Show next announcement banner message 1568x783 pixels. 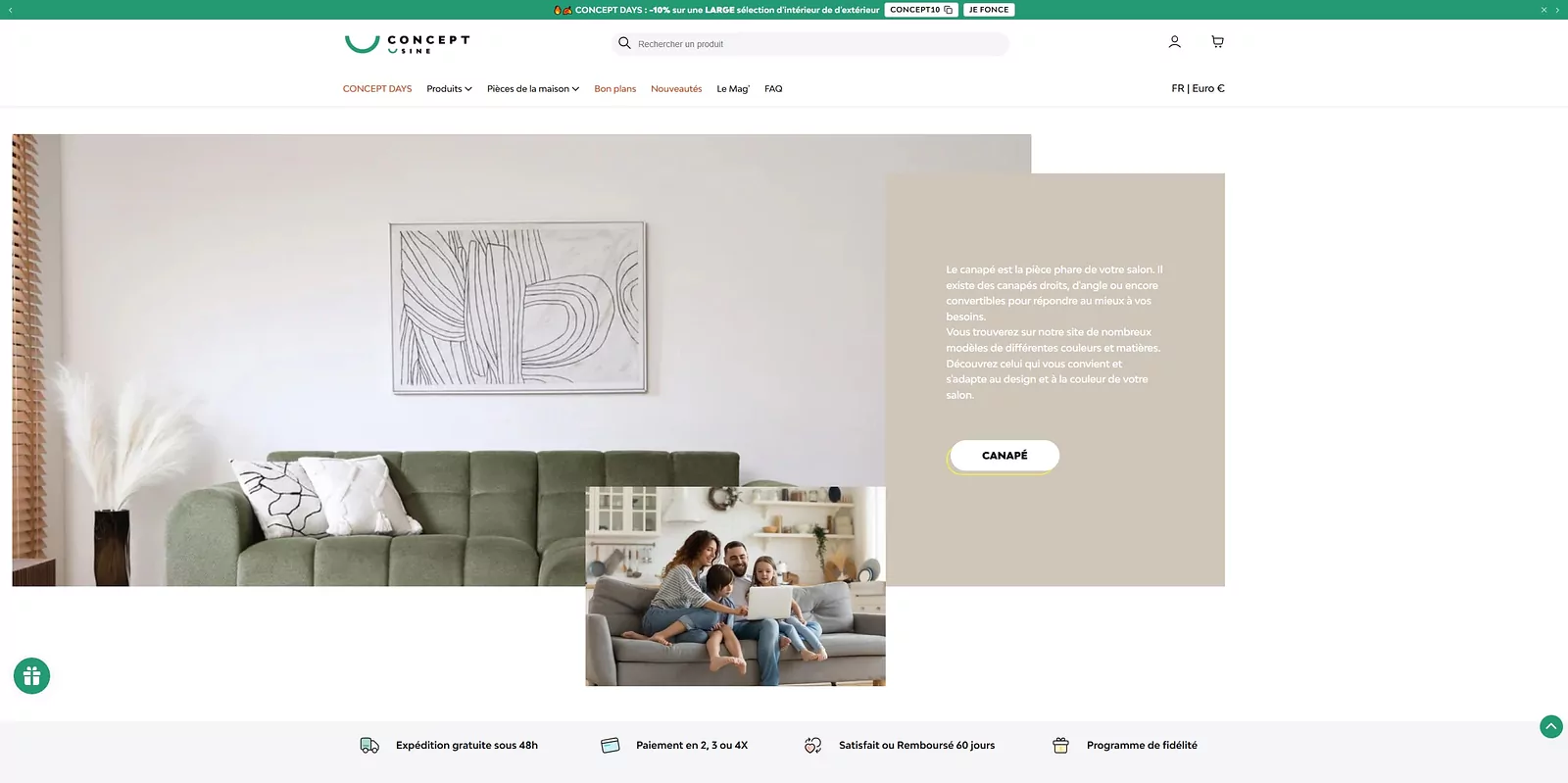[1557, 10]
